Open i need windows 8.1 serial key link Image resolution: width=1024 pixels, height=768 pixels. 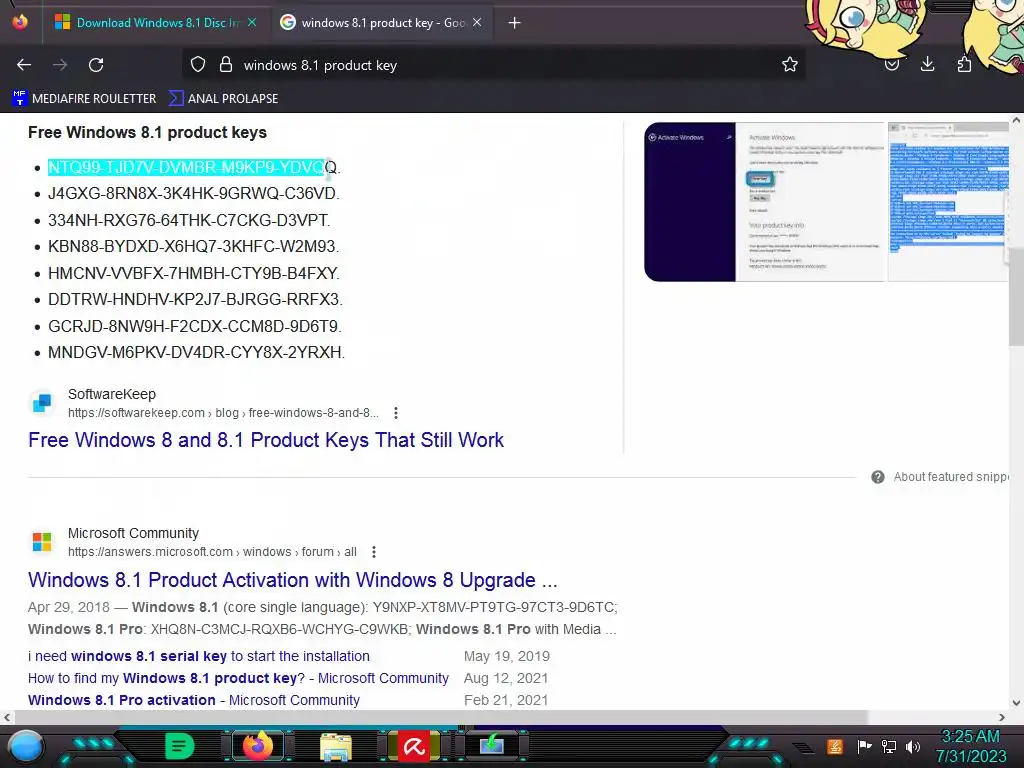coord(199,656)
